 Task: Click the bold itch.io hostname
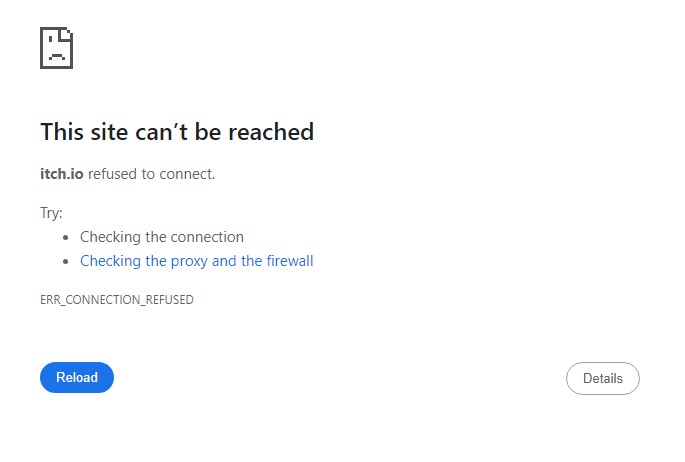click(62, 174)
